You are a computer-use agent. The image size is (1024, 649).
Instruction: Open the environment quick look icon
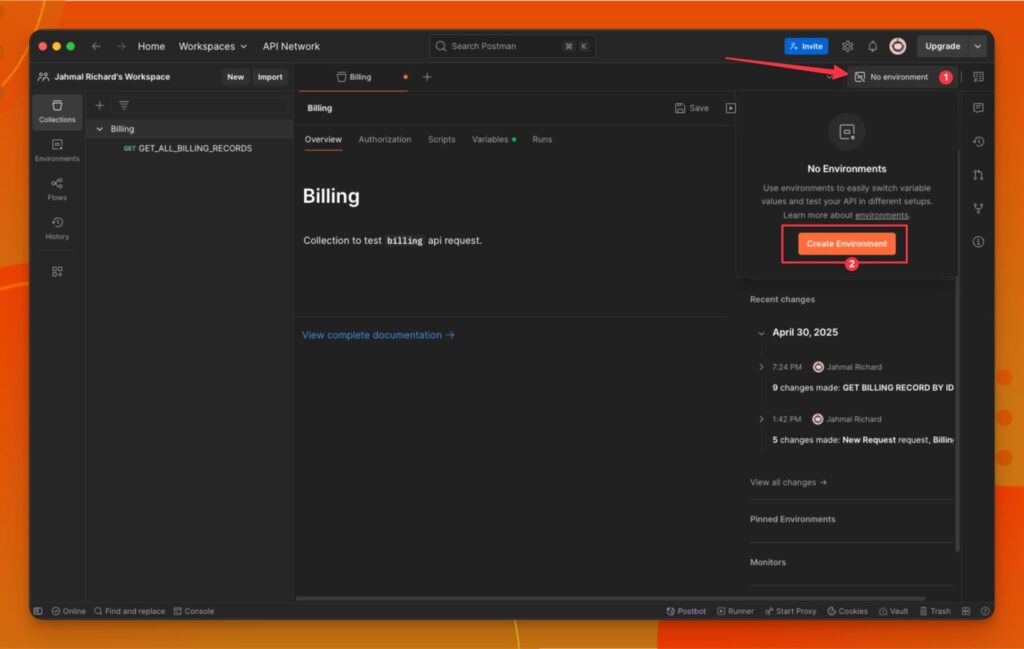[978, 77]
